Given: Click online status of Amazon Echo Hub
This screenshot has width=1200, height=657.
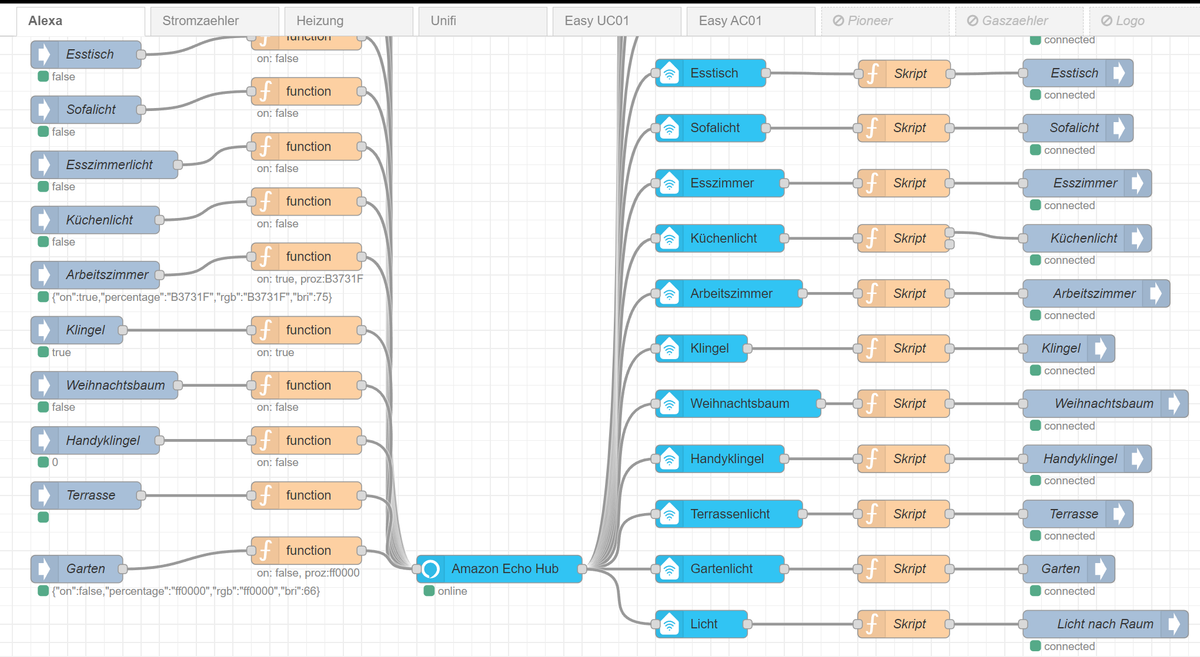Looking at the screenshot, I should pos(445,591).
